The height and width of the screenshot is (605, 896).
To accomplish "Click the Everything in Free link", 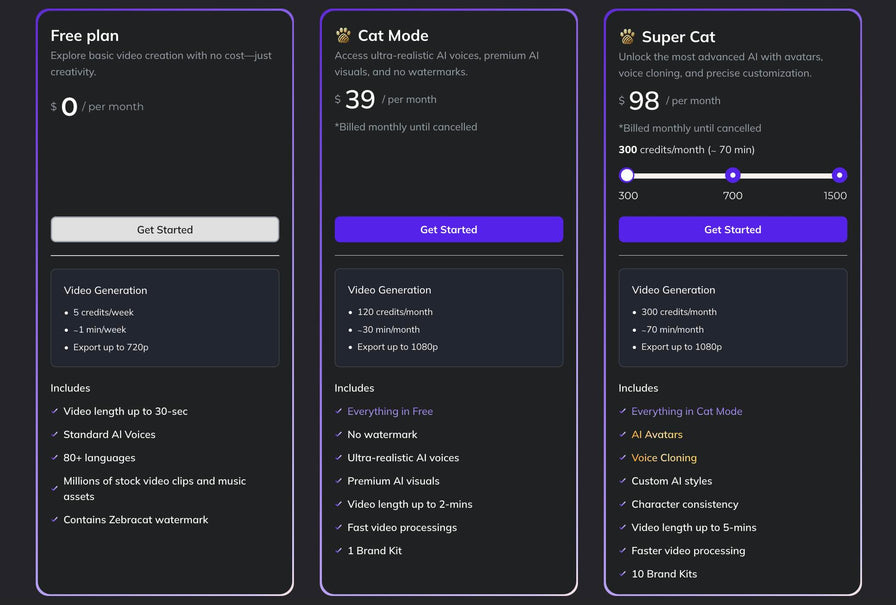I will [x=390, y=411].
